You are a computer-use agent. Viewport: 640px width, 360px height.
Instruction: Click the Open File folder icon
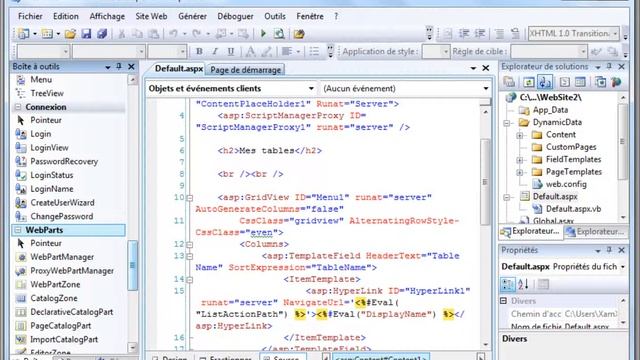coord(70,34)
